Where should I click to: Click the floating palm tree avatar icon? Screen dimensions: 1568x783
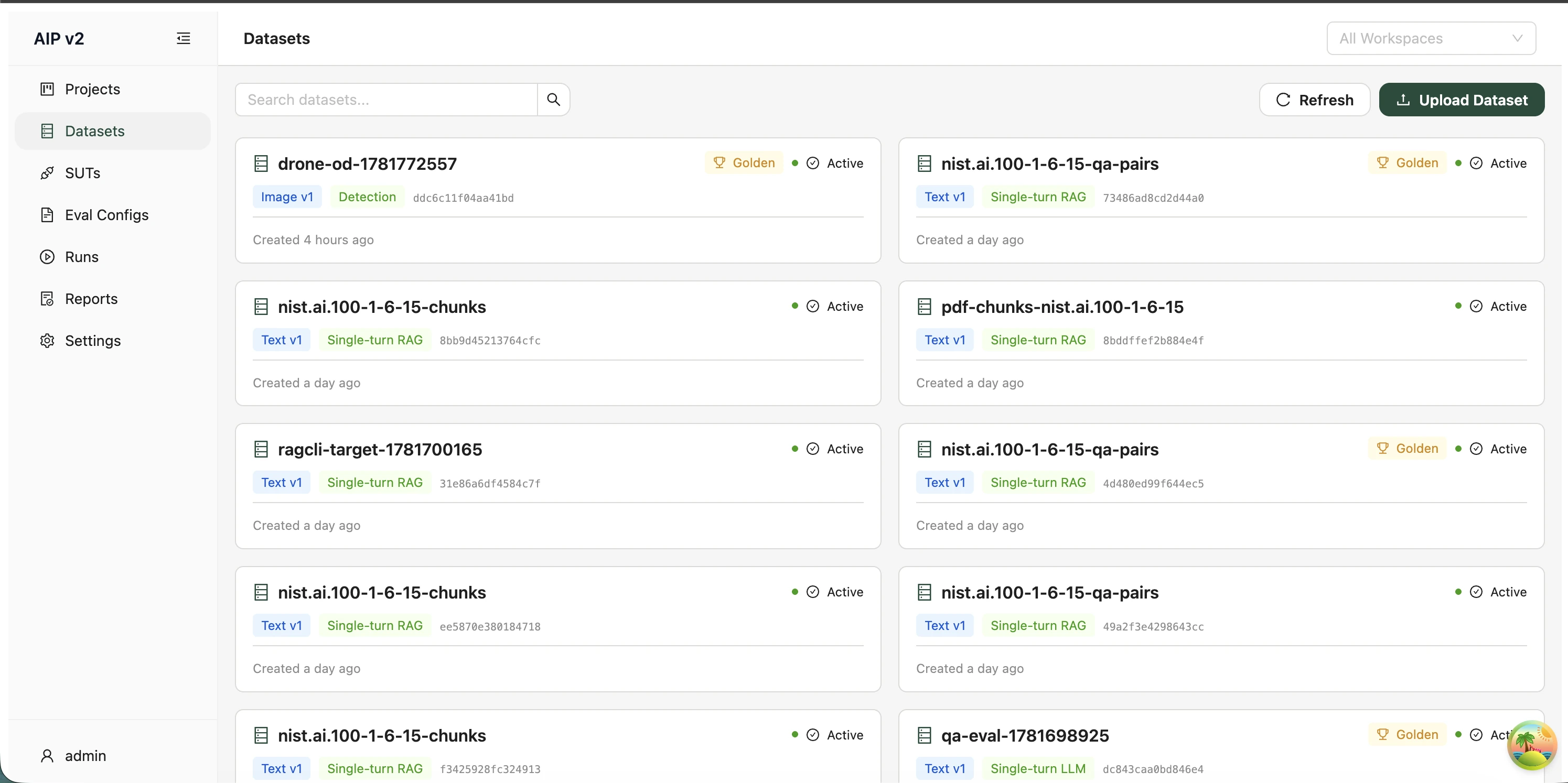(x=1531, y=745)
